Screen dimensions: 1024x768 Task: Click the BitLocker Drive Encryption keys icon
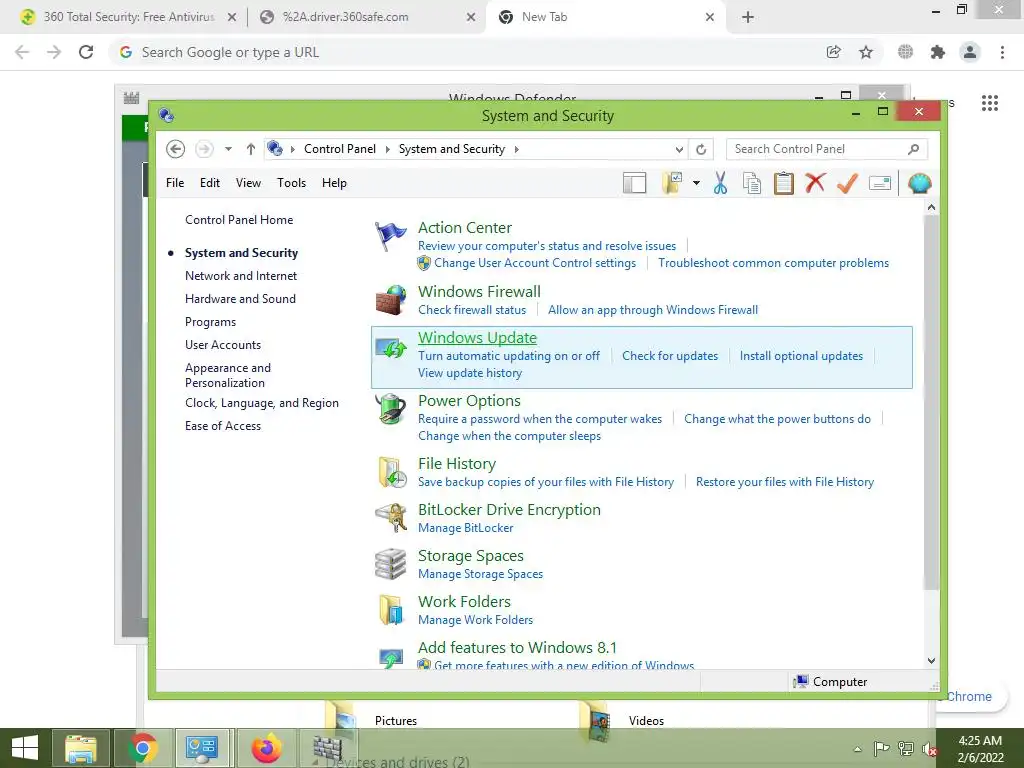click(391, 518)
